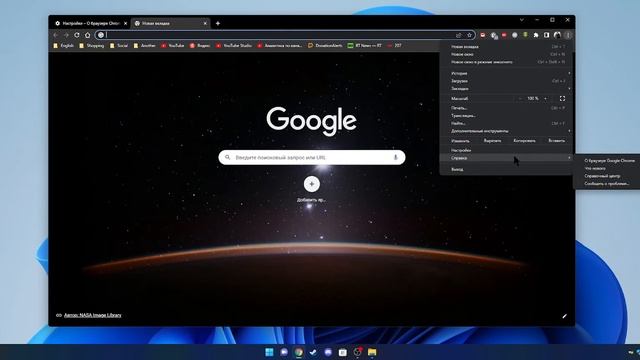
Task: Reload the page with the refresh icon
Action: (x=77, y=35)
